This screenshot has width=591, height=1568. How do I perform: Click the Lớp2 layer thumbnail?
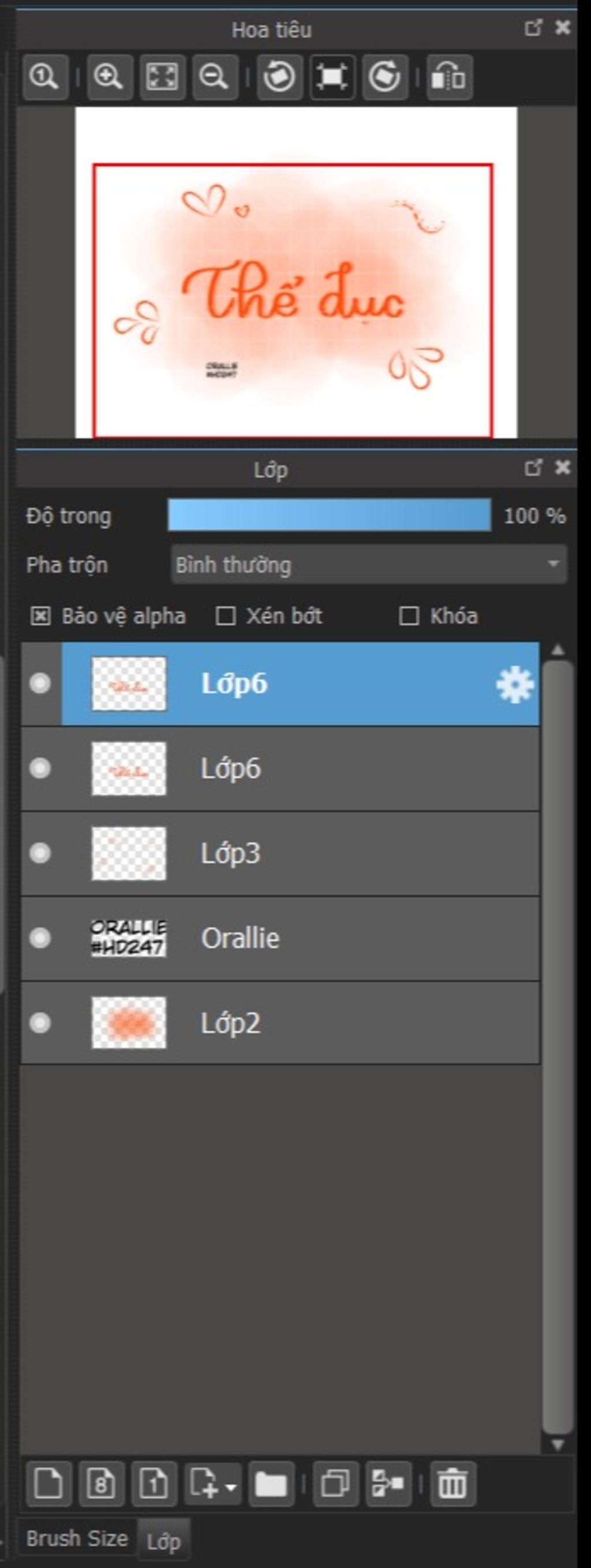[129, 1022]
